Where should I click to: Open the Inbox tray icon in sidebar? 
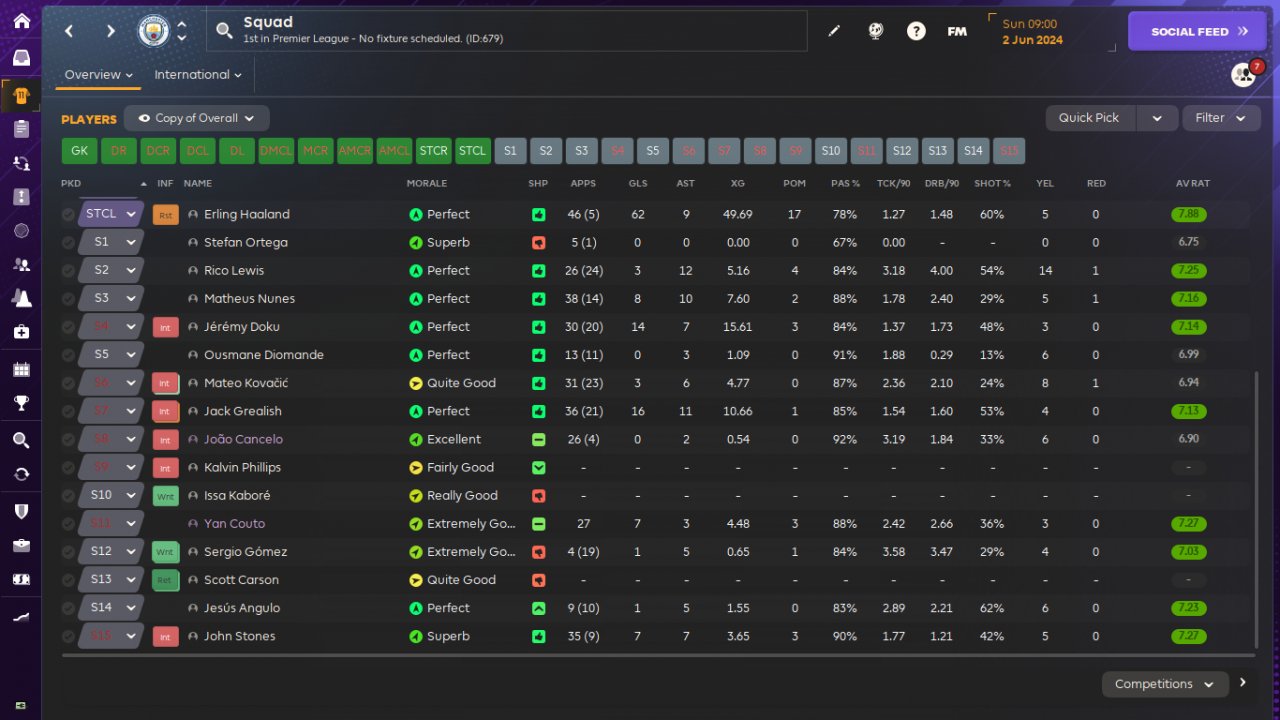[x=21, y=58]
